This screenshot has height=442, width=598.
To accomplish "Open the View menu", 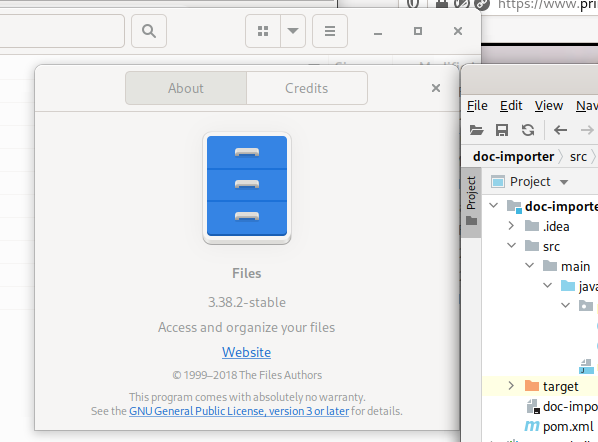I will [x=548, y=106].
